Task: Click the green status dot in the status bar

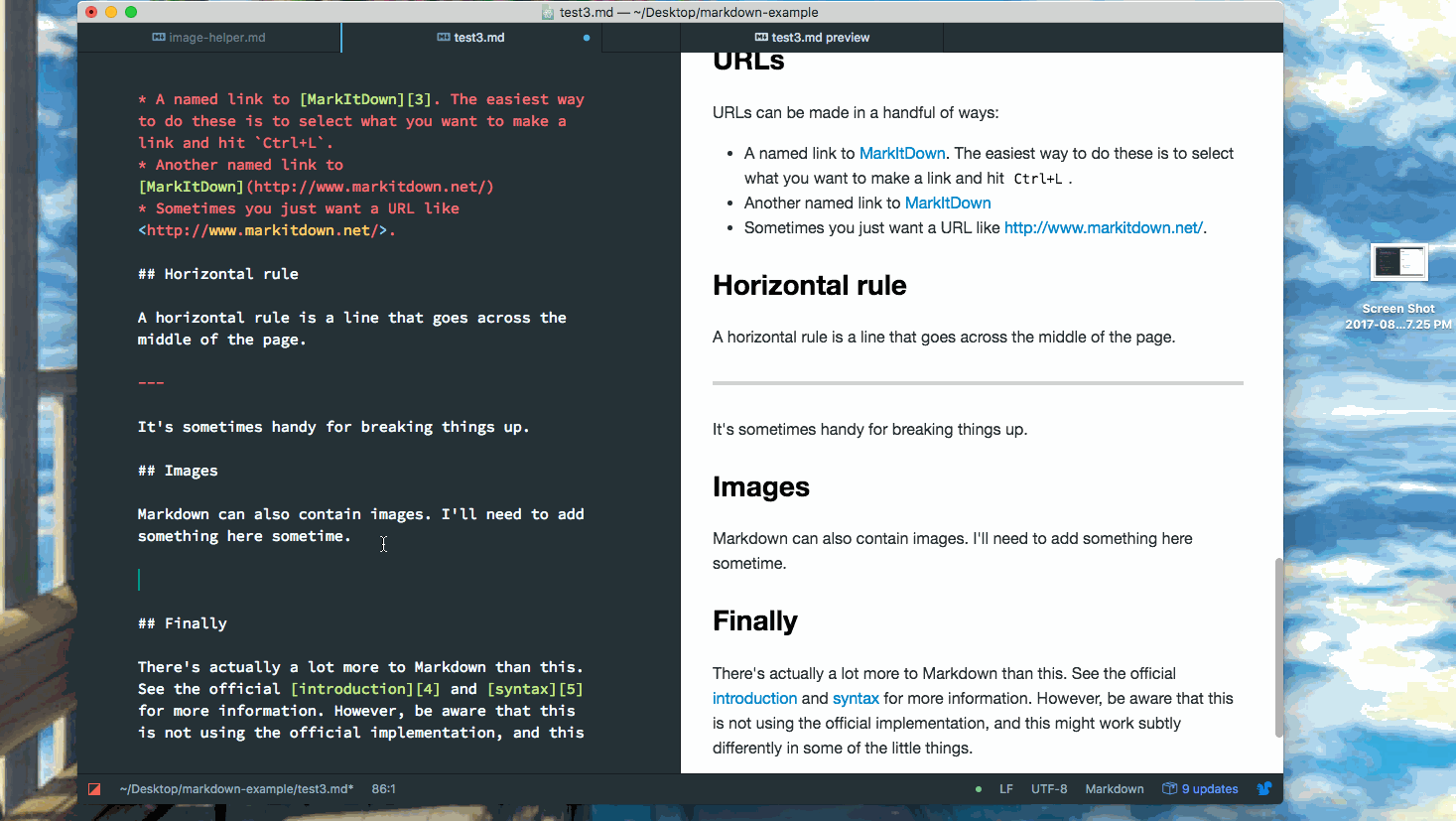Action: click(x=979, y=788)
